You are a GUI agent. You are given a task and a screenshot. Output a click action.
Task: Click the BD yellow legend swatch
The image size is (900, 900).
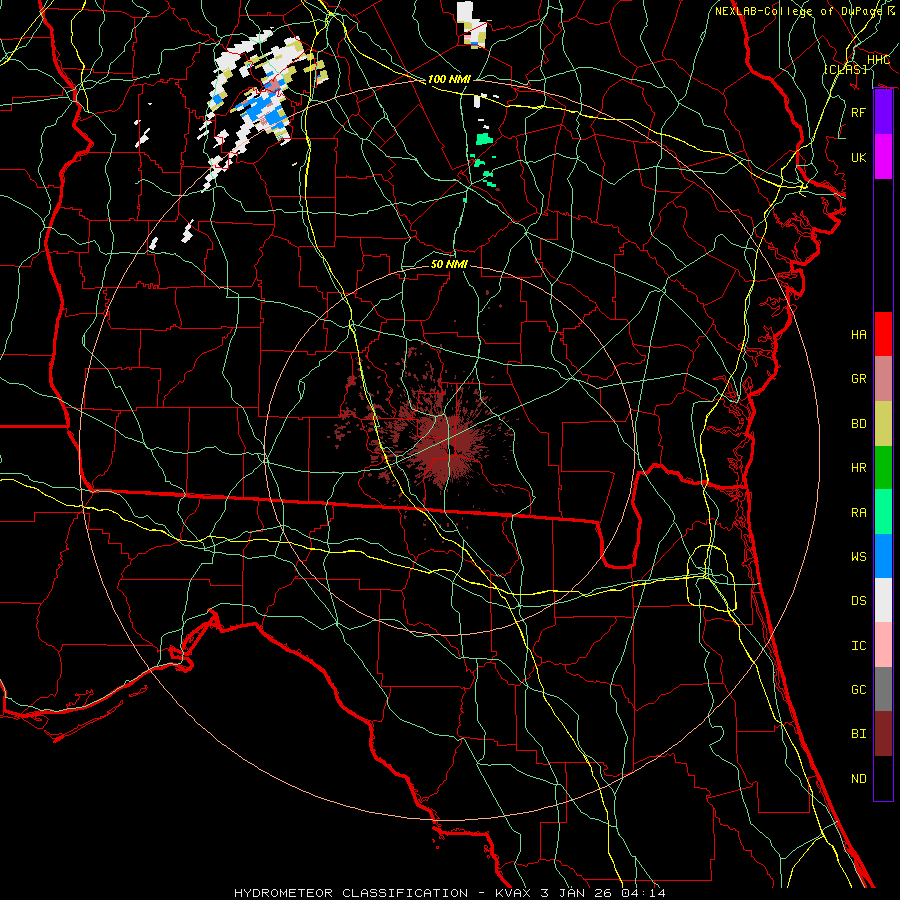click(x=883, y=424)
